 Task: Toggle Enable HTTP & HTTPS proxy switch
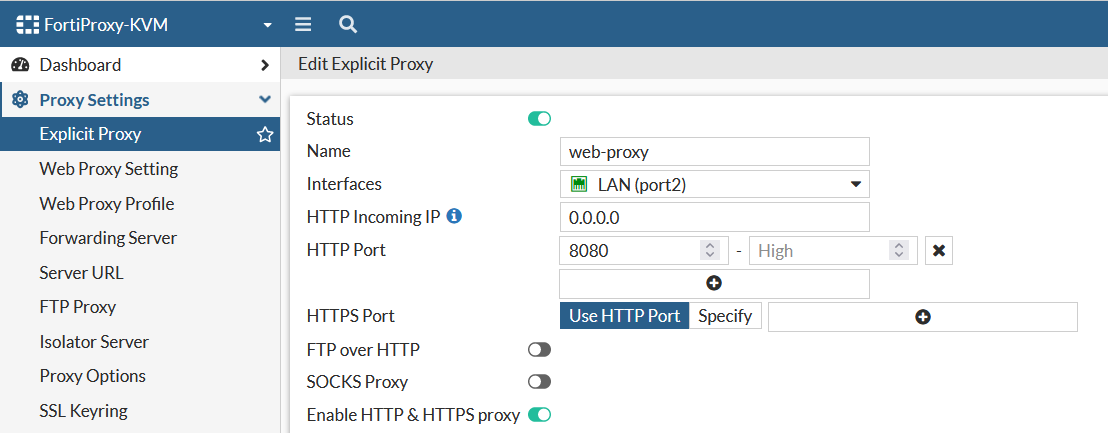pyautogui.click(x=539, y=414)
